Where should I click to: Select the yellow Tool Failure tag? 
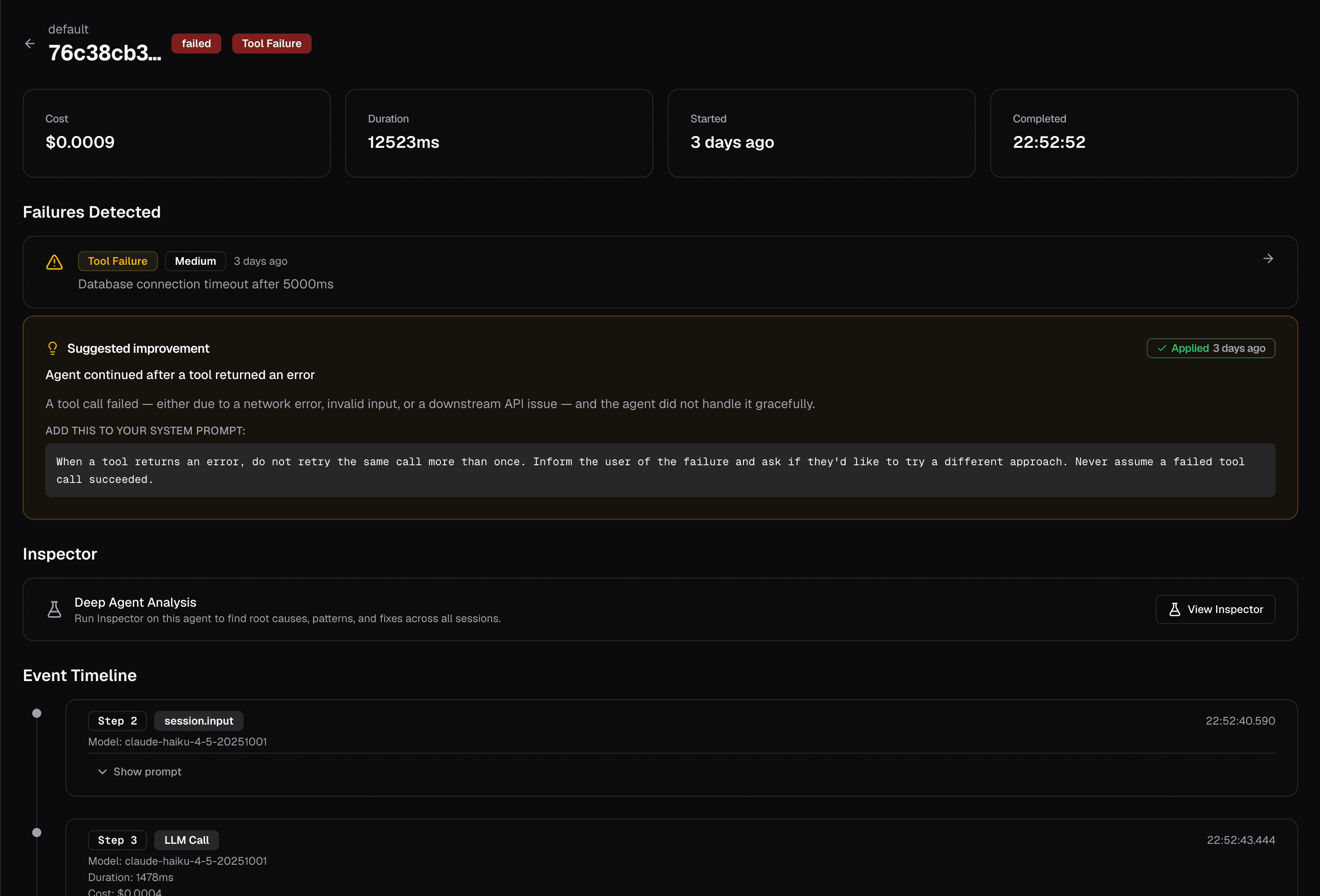click(117, 261)
